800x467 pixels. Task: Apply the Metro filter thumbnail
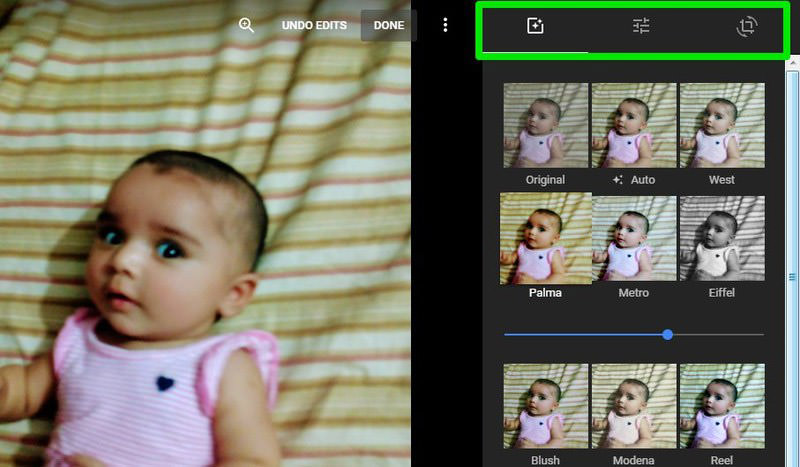click(x=634, y=238)
